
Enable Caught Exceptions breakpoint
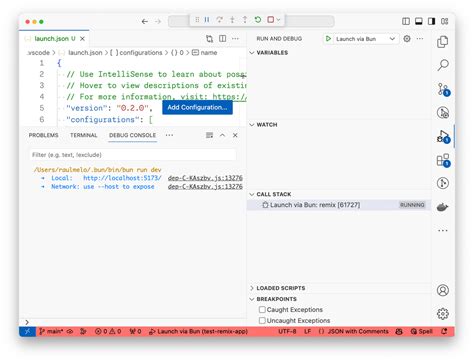262,310
